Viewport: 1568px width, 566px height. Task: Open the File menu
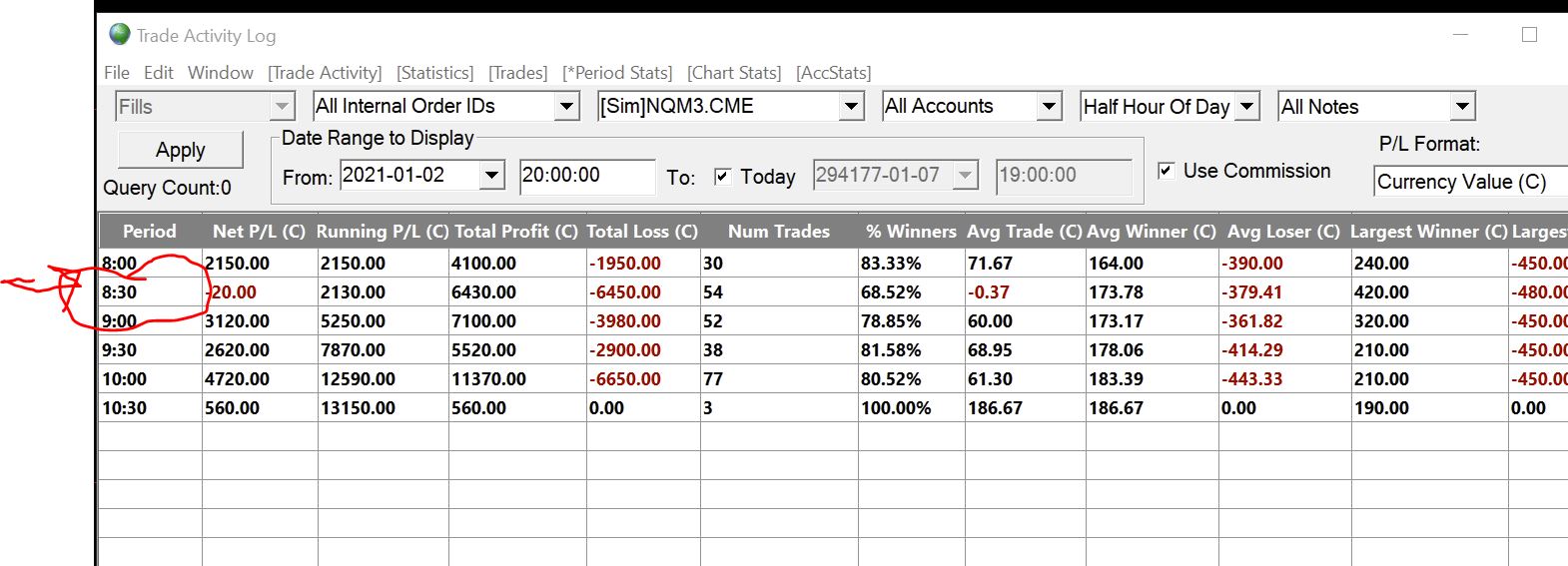point(117,73)
